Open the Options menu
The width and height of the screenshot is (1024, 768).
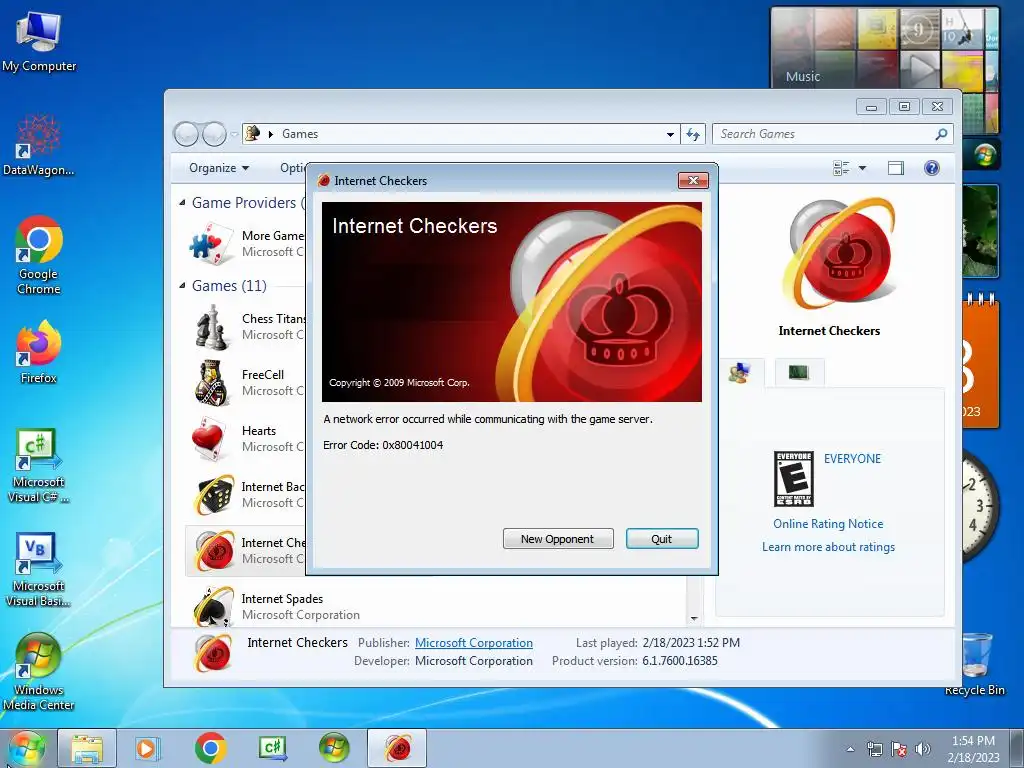[293, 168]
